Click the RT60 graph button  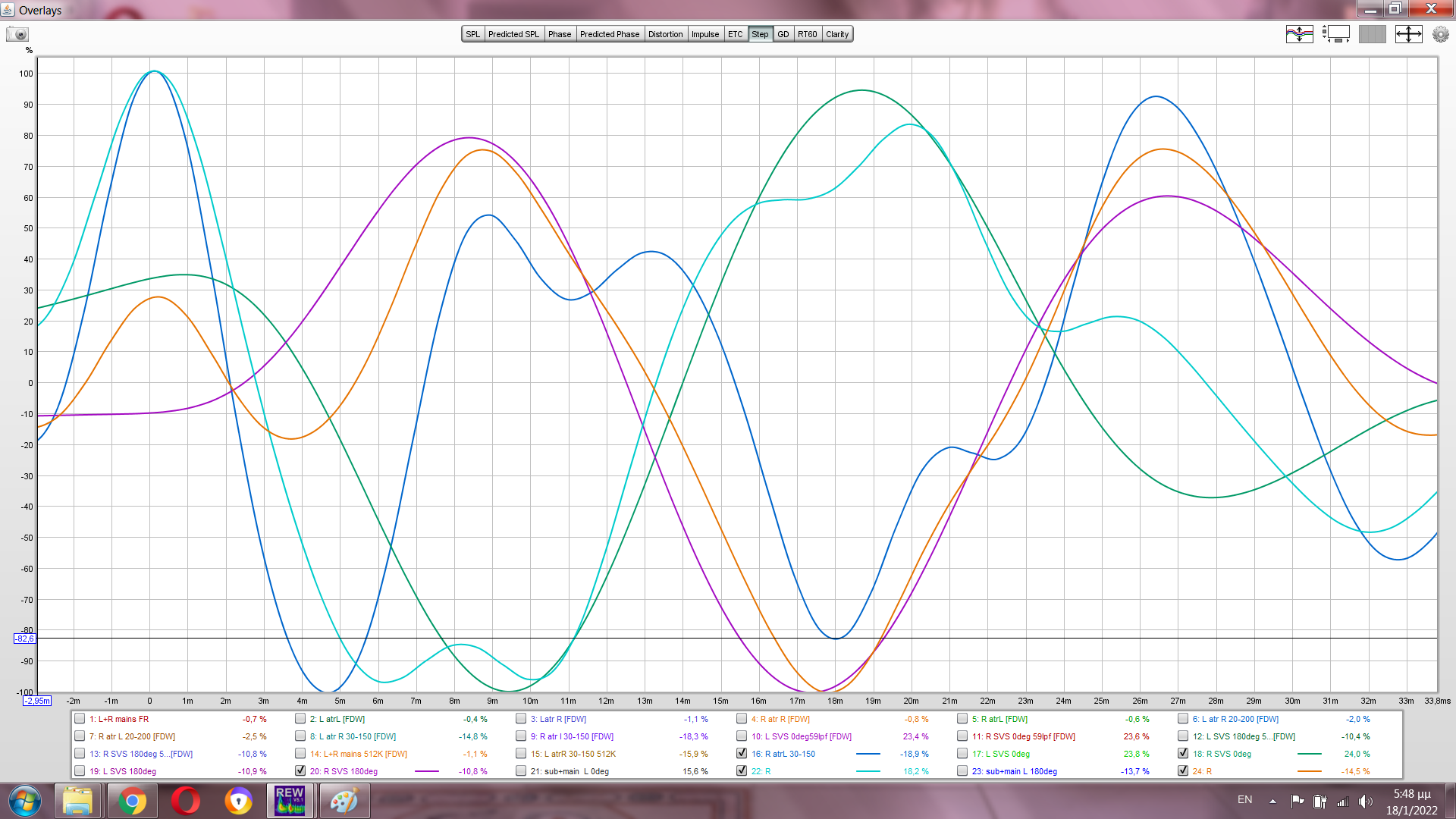tap(807, 34)
